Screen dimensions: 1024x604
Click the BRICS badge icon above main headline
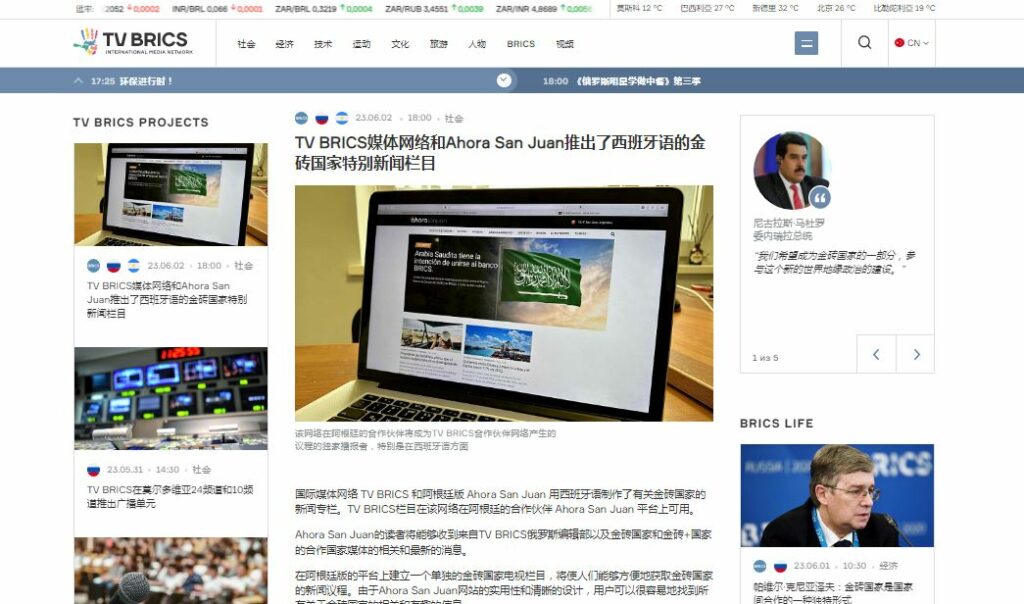tap(301, 118)
